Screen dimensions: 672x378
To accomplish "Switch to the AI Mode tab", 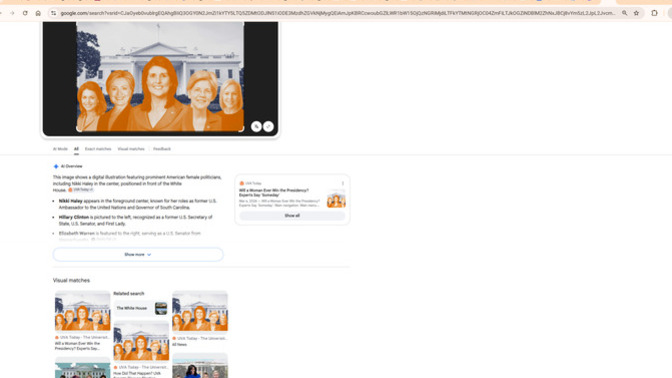I will [60, 149].
